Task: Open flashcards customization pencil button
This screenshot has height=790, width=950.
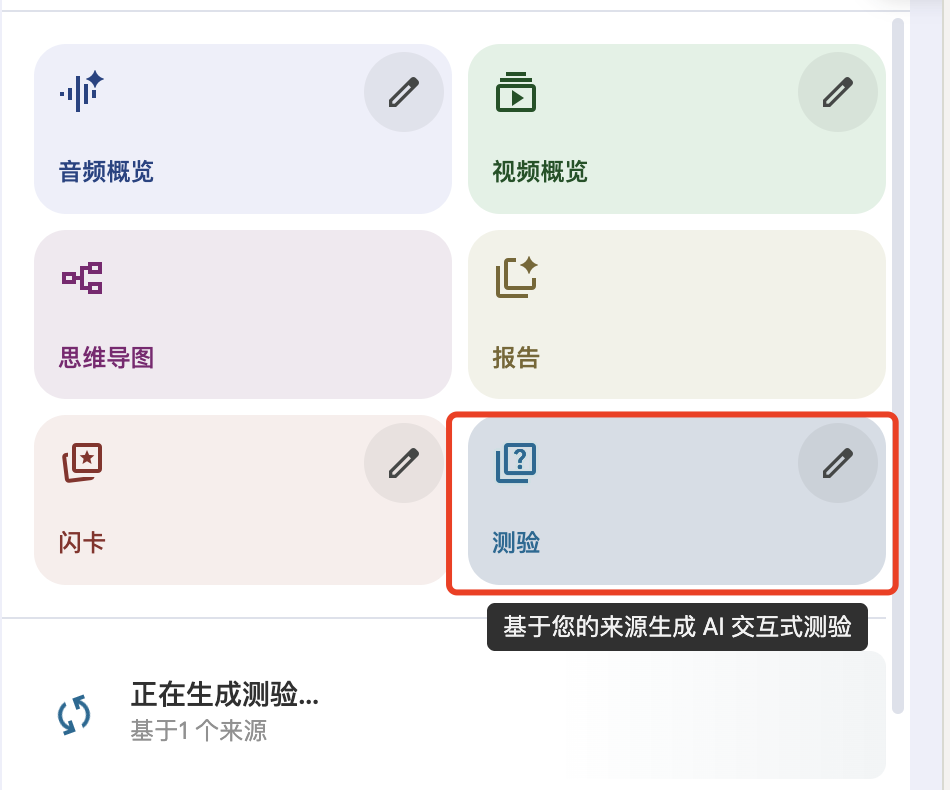Action: pos(404,463)
